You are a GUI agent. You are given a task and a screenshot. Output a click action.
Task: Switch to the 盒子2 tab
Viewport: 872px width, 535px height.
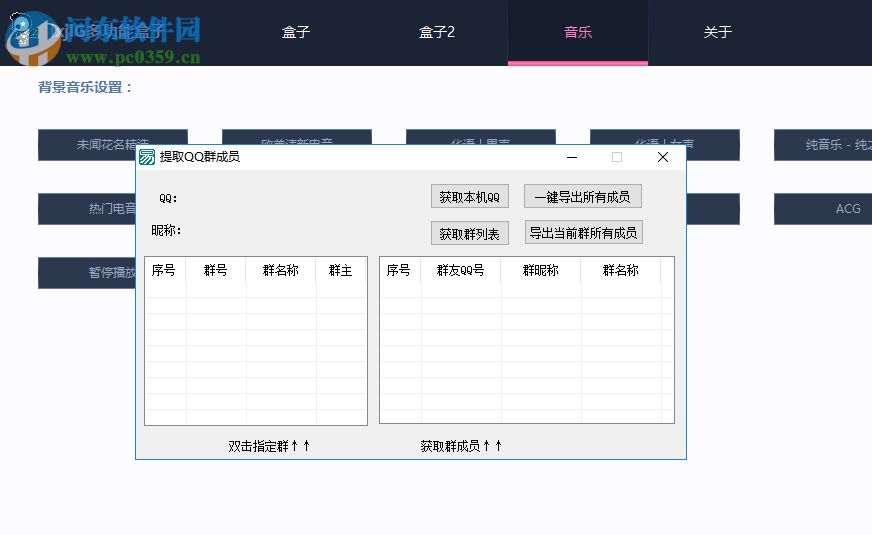click(x=437, y=32)
